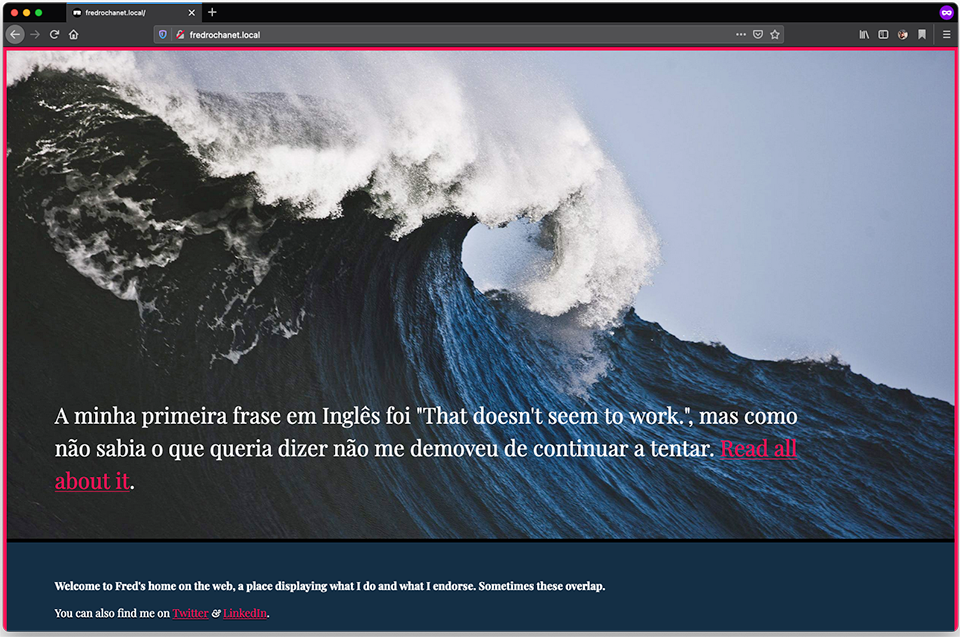Toggle the sidebar icon in toolbar
Image resolution: width=960 pixels, height=637 pixels.
pyautogui.click(x=883, y=35)
